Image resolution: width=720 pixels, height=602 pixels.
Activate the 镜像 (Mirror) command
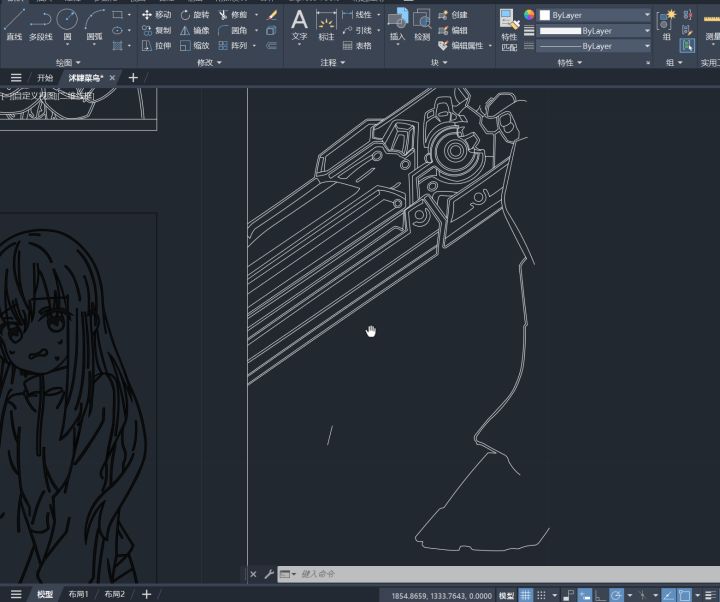pyautogui.click(x=195, y=30)
